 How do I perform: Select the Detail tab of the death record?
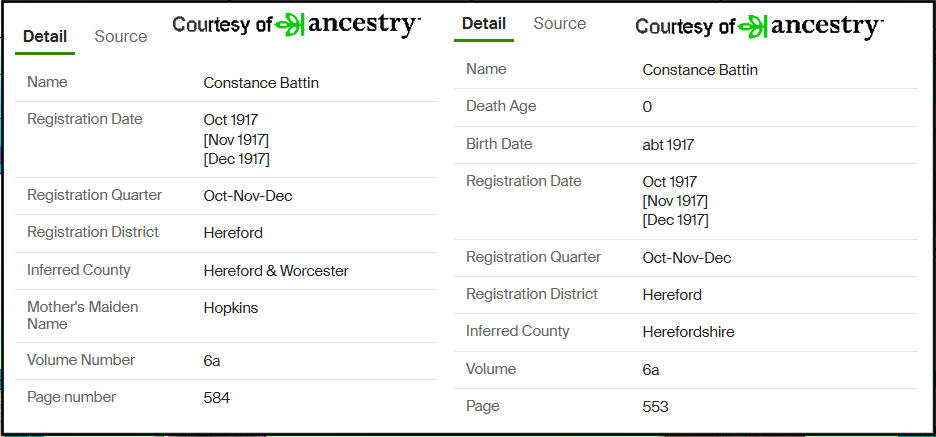(x=484, y=23)
